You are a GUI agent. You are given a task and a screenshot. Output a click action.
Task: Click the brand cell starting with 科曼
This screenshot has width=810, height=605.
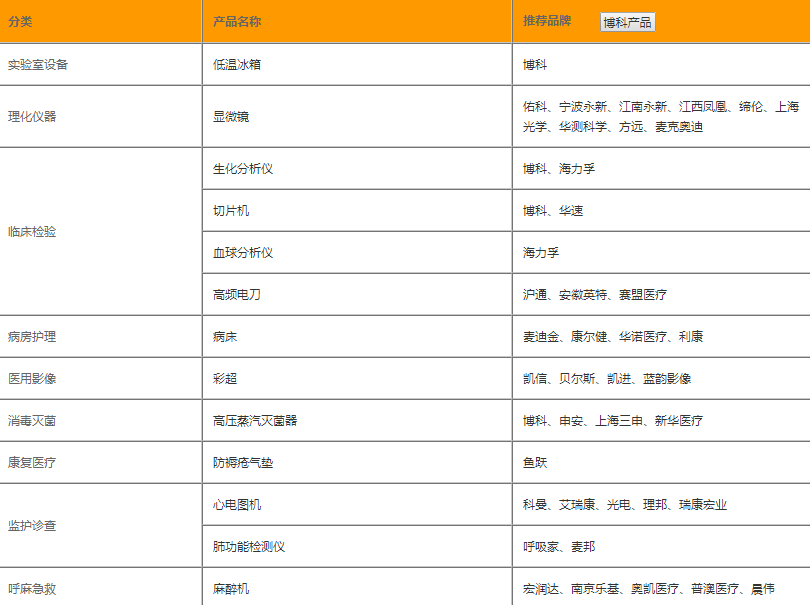pos(661,504)
